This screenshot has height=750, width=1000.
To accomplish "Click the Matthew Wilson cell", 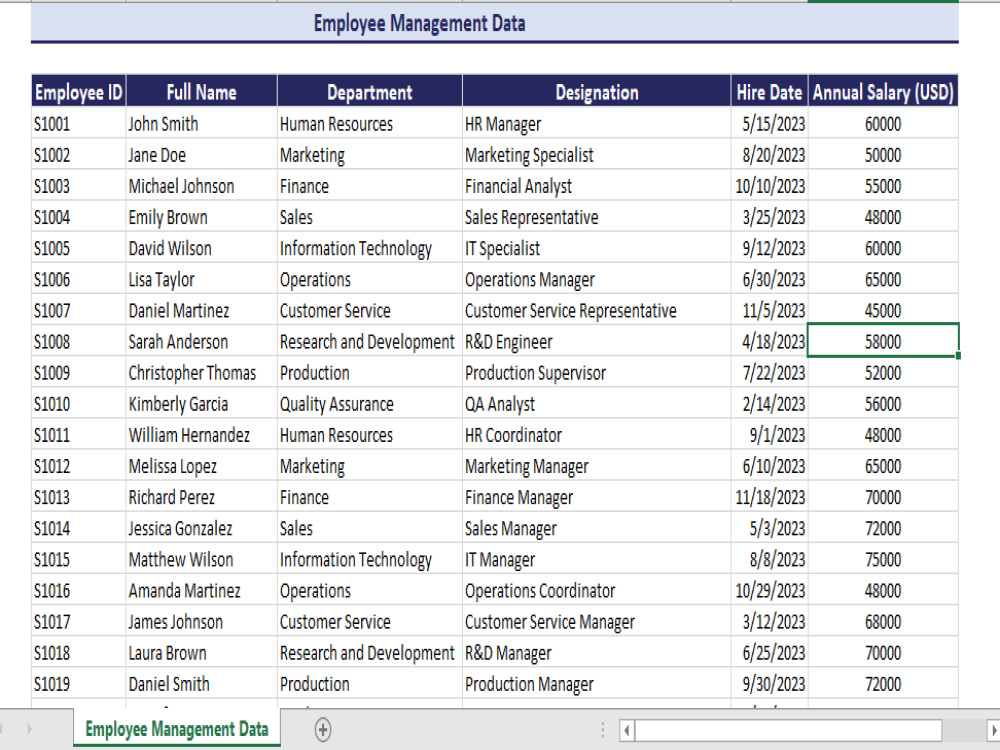I will 202,559.
